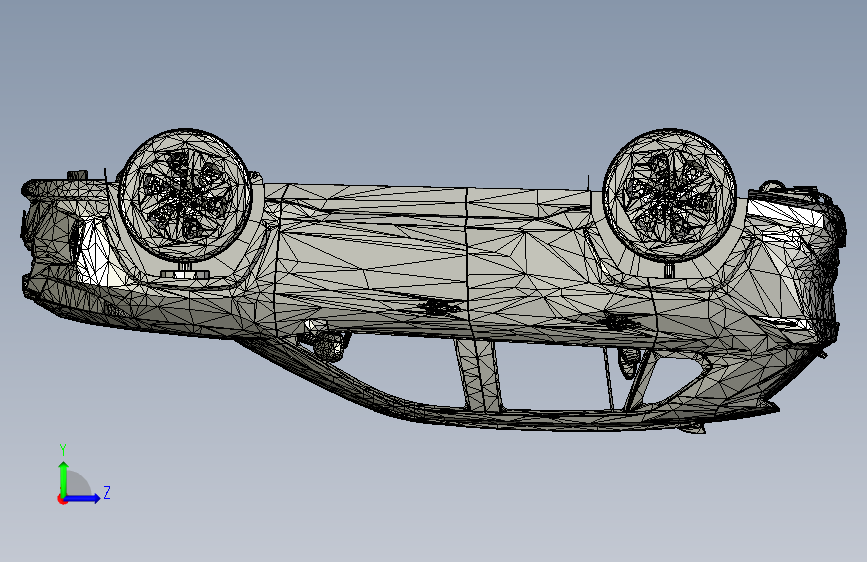Click the blue Z axis arrow of the triad
867x562 pixels.
tap(83, 498)
